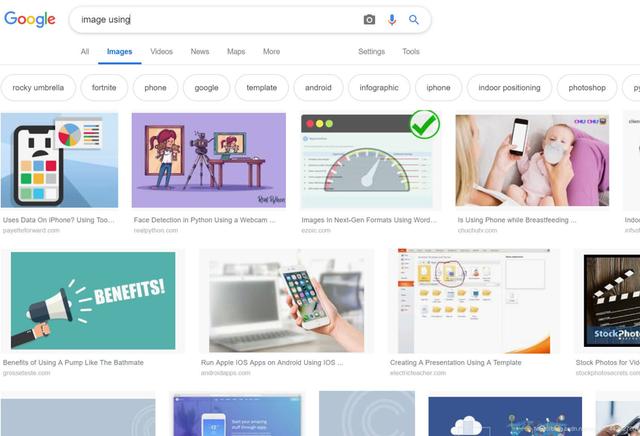Open the breastfeeding with phone photo
Viewport: 640px width, 436px height.
click(532, 160)
